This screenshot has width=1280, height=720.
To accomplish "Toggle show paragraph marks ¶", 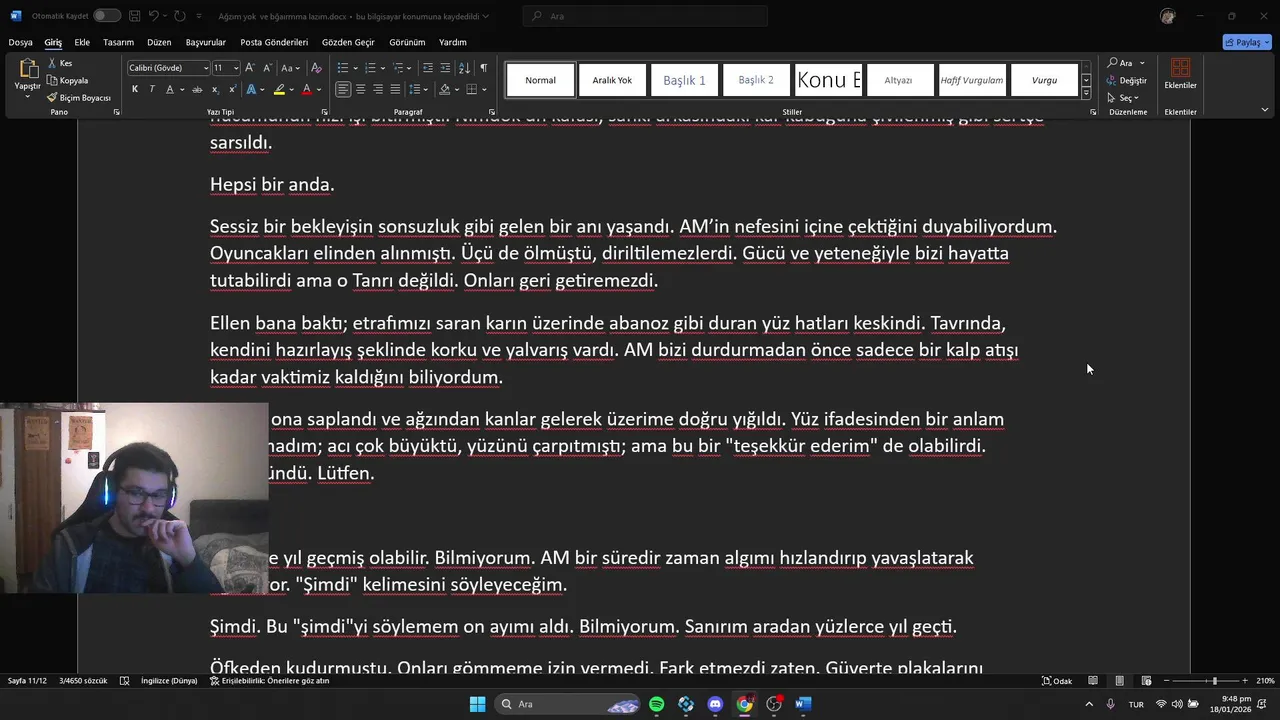I will pos(483,68).
